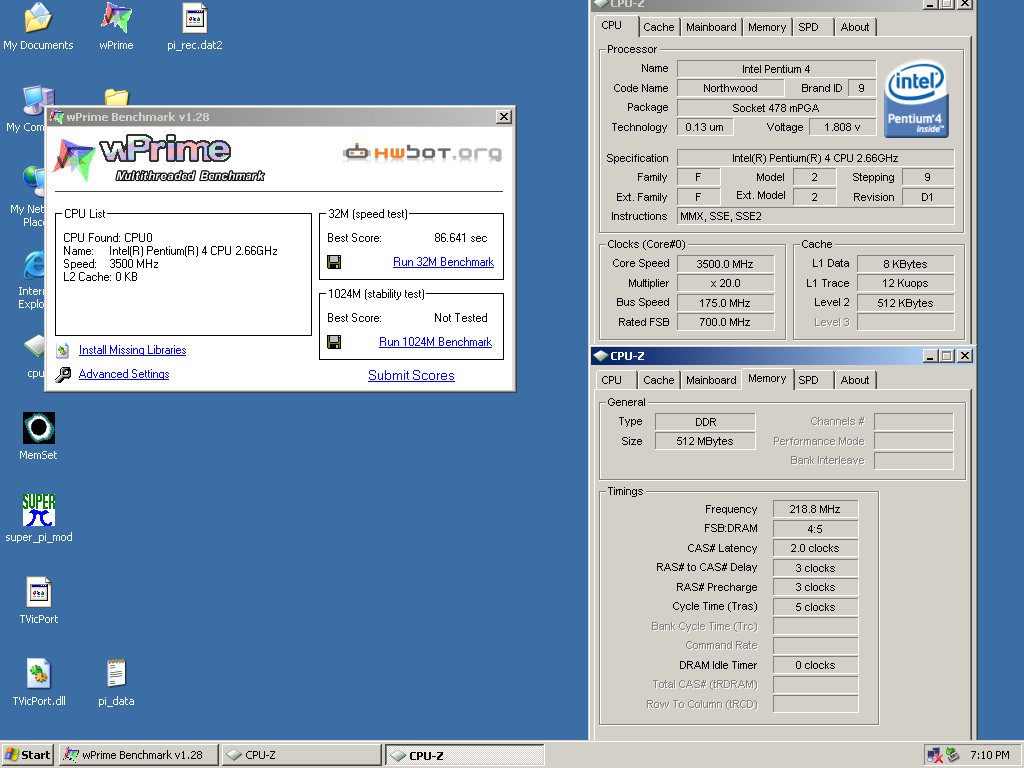Image resolution: width=1024 pixels, height=768 pixels.
Task: Click the 7:10 PM taskbar clock
Action: tap(989, 756)
